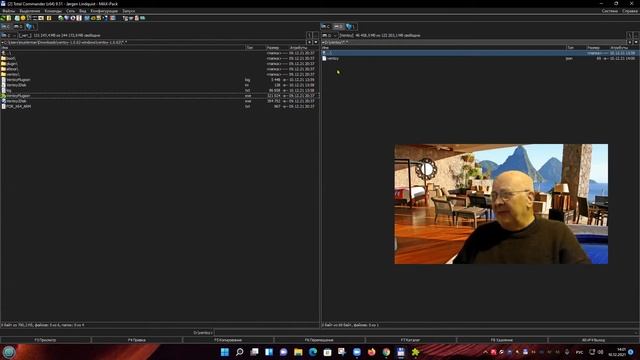The height and width of the screenshot is (360, 640).
Task: Click the F8 Удаление button
Action: tap(502, 340)
